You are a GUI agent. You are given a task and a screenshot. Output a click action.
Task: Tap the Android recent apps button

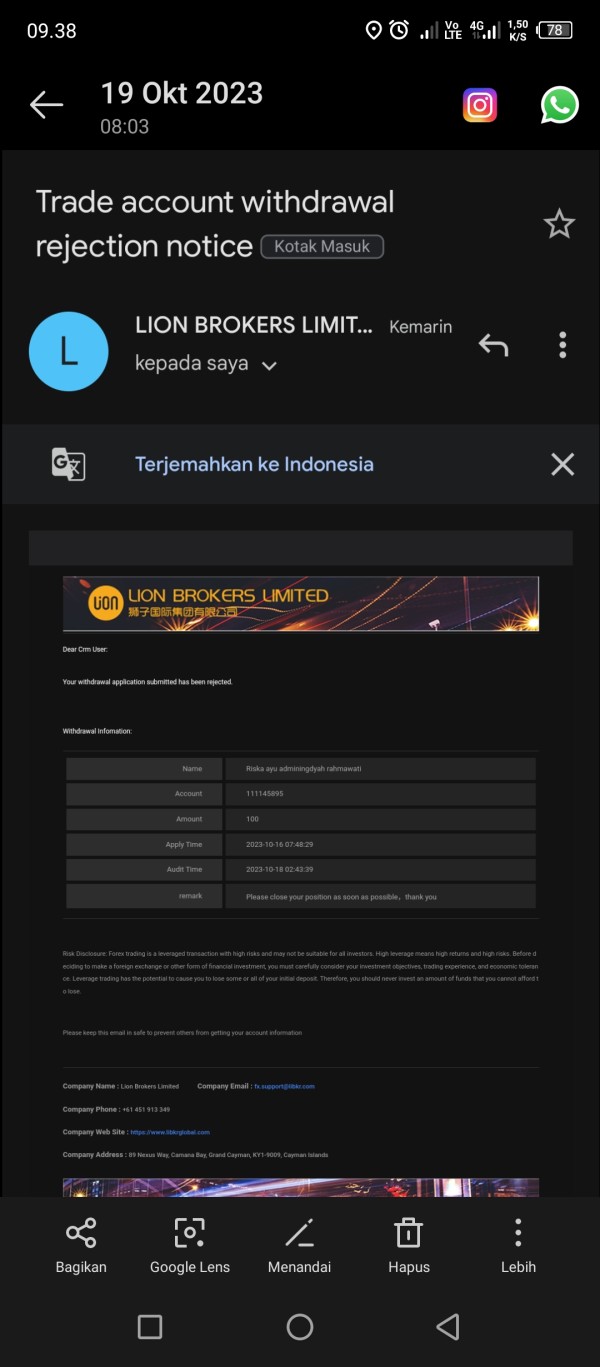[x=150, y=1327]
